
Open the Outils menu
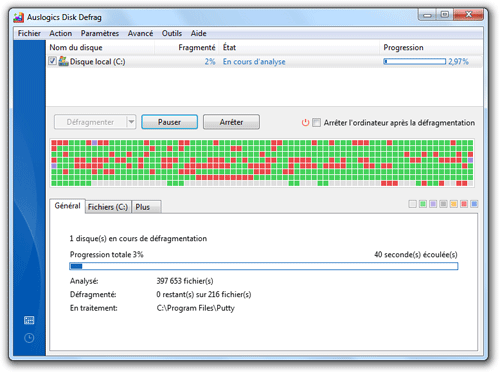172,33
